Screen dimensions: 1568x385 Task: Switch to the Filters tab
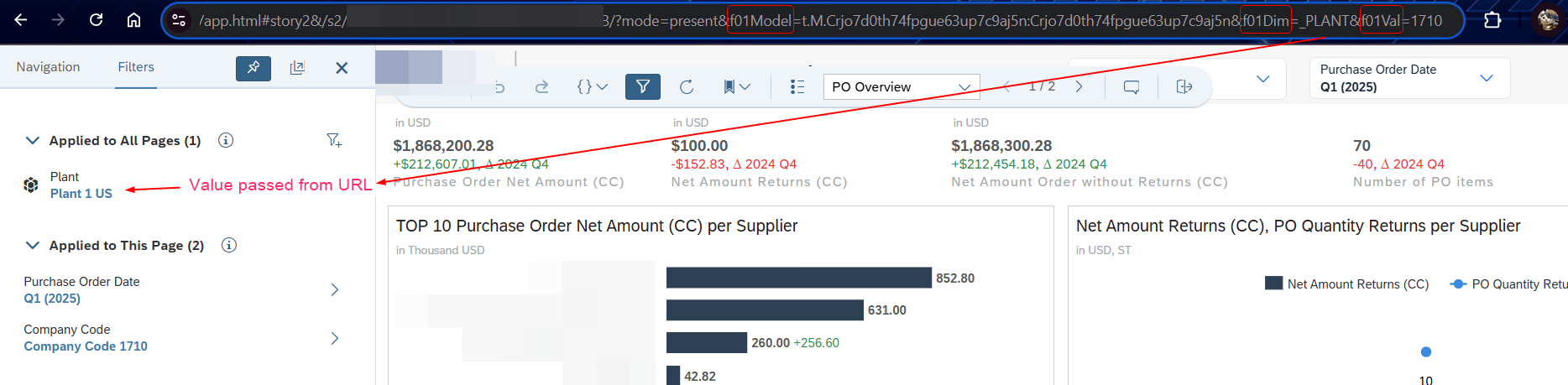[136, 67]
